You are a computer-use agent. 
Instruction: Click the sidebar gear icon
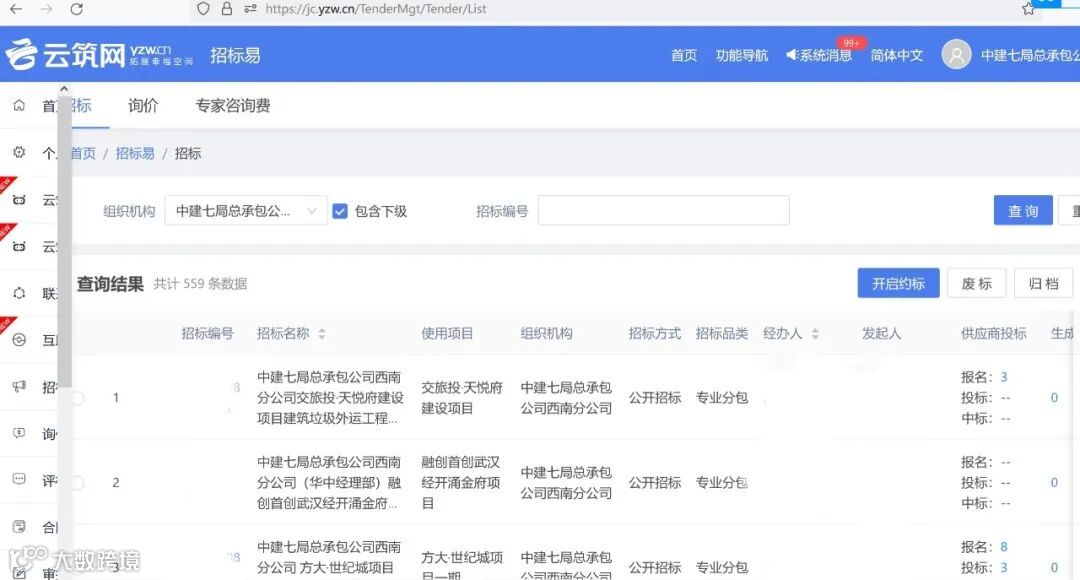click(x=19, y=152)
